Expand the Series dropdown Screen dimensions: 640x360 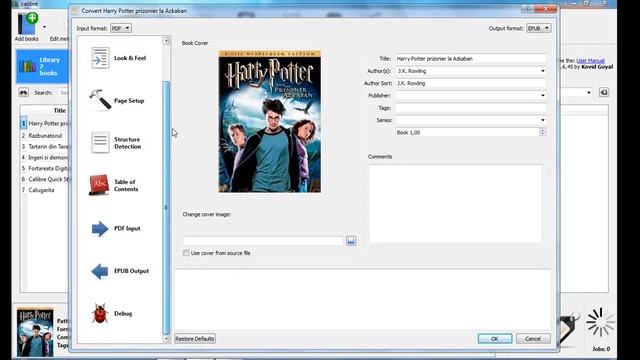tap(542, 120)
